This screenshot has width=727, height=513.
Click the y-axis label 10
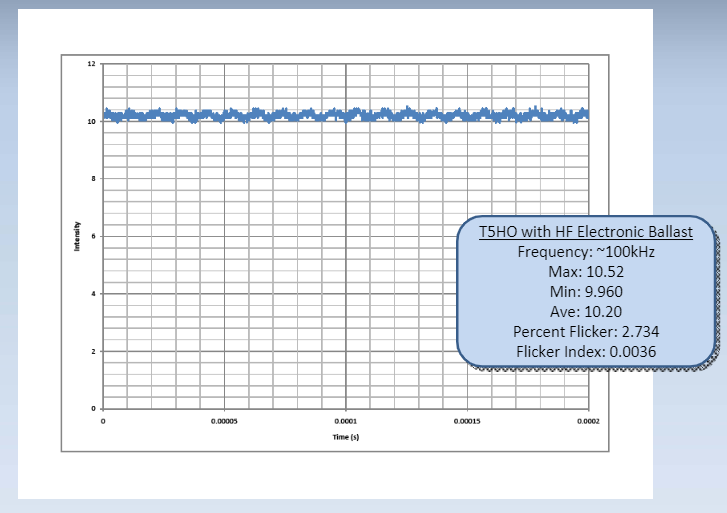pos(92,122)
